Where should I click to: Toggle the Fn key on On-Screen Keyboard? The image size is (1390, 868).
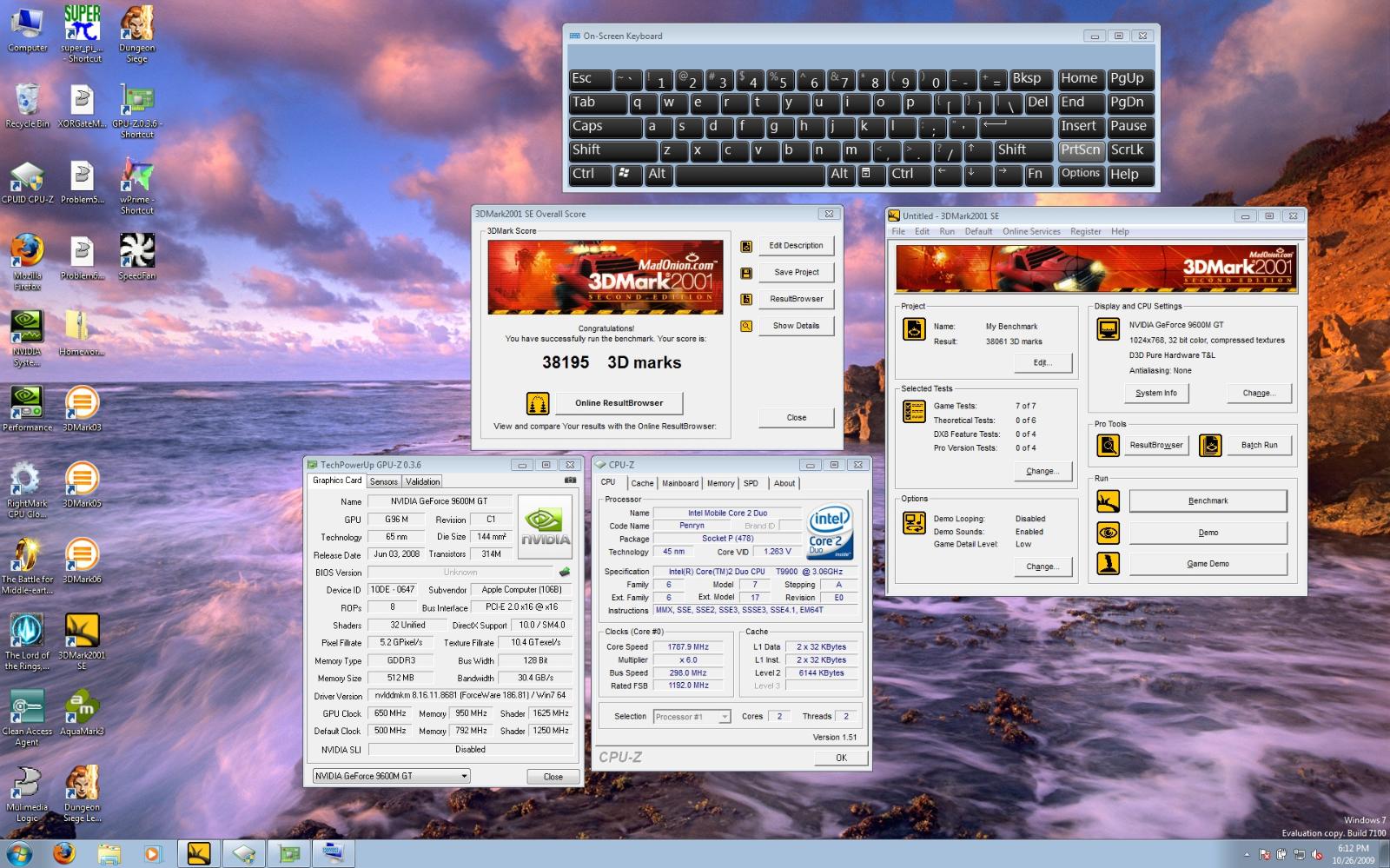[x=1039, y=174]
